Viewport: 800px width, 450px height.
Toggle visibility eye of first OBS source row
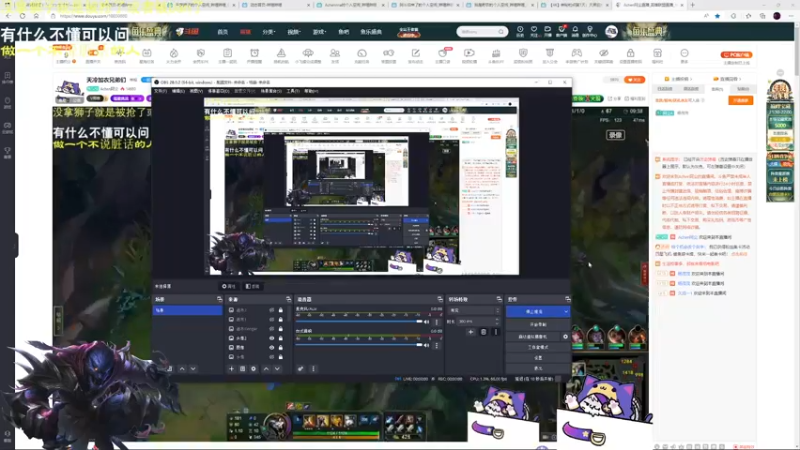[x=271, y=310]
